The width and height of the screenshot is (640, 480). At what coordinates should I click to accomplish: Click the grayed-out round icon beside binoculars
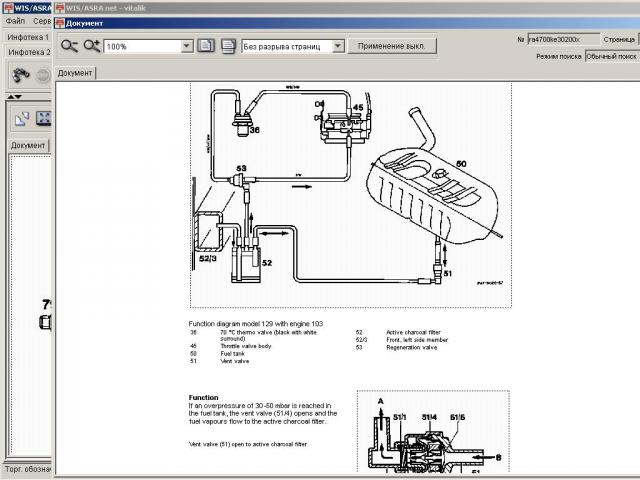[x=42, y=75]
